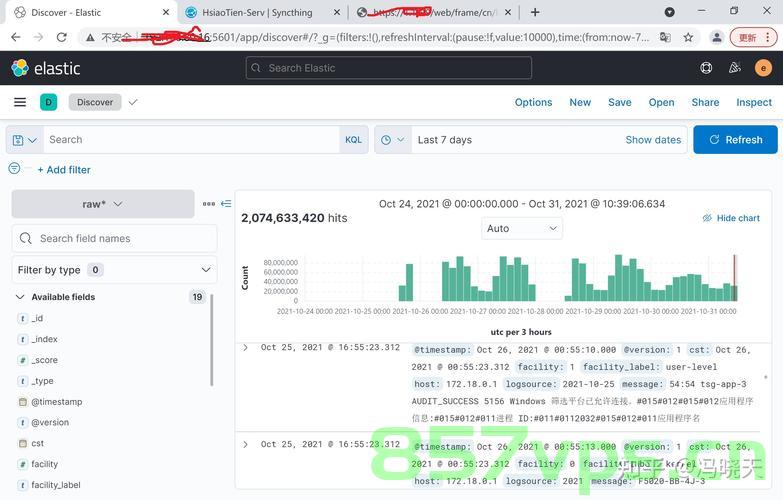The width and height of the screenshot is (783, 500).
Task: Click the Search Elastic global search box
Action: coord(389,68)
